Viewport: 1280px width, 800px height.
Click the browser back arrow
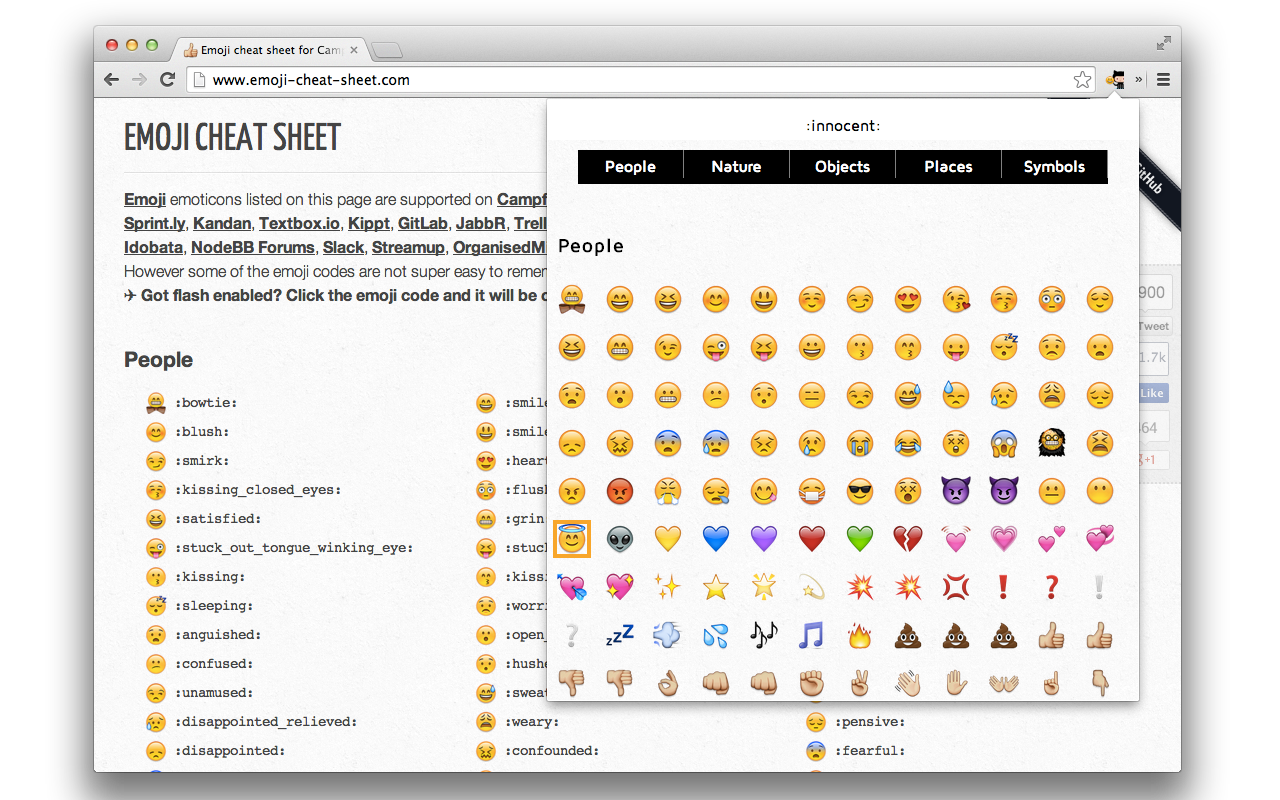pos(112,80)
